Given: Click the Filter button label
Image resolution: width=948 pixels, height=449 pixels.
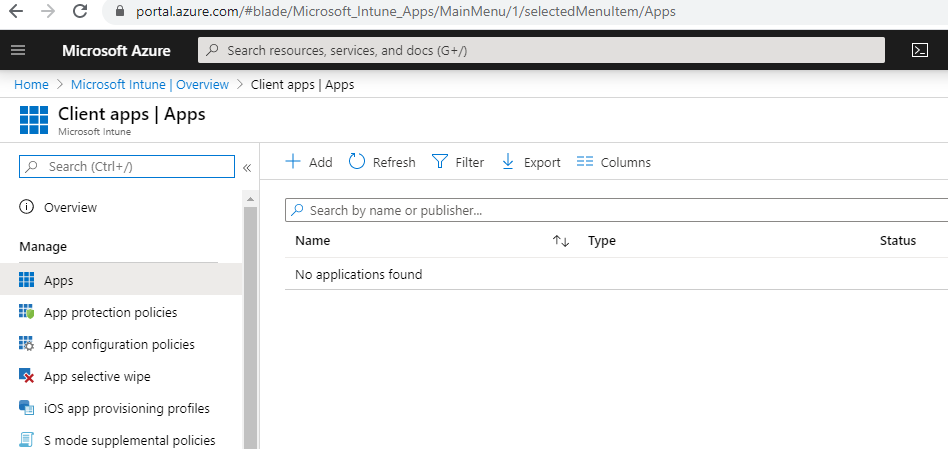Looking at the screenshot, I should pyautogui.click(x=470, y=163).
